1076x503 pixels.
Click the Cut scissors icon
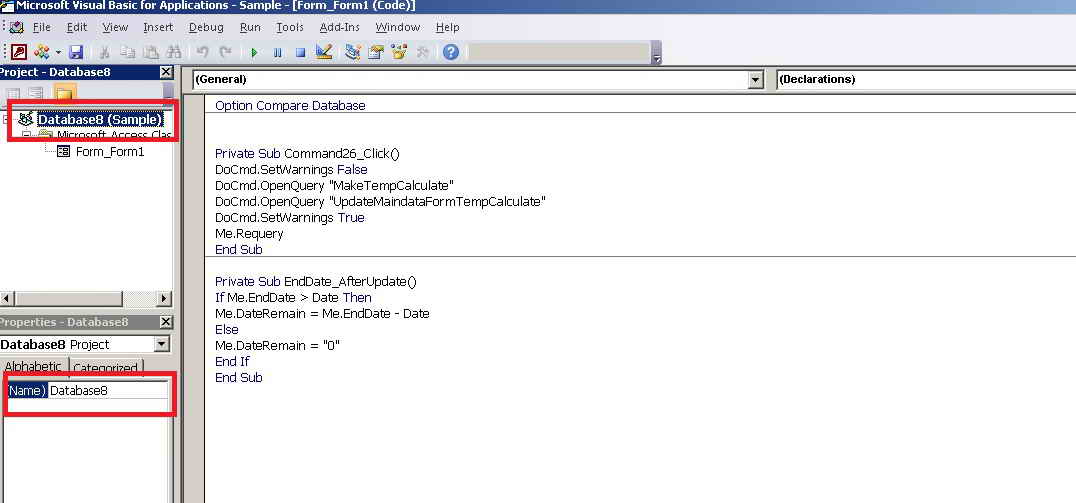(105, 52)
